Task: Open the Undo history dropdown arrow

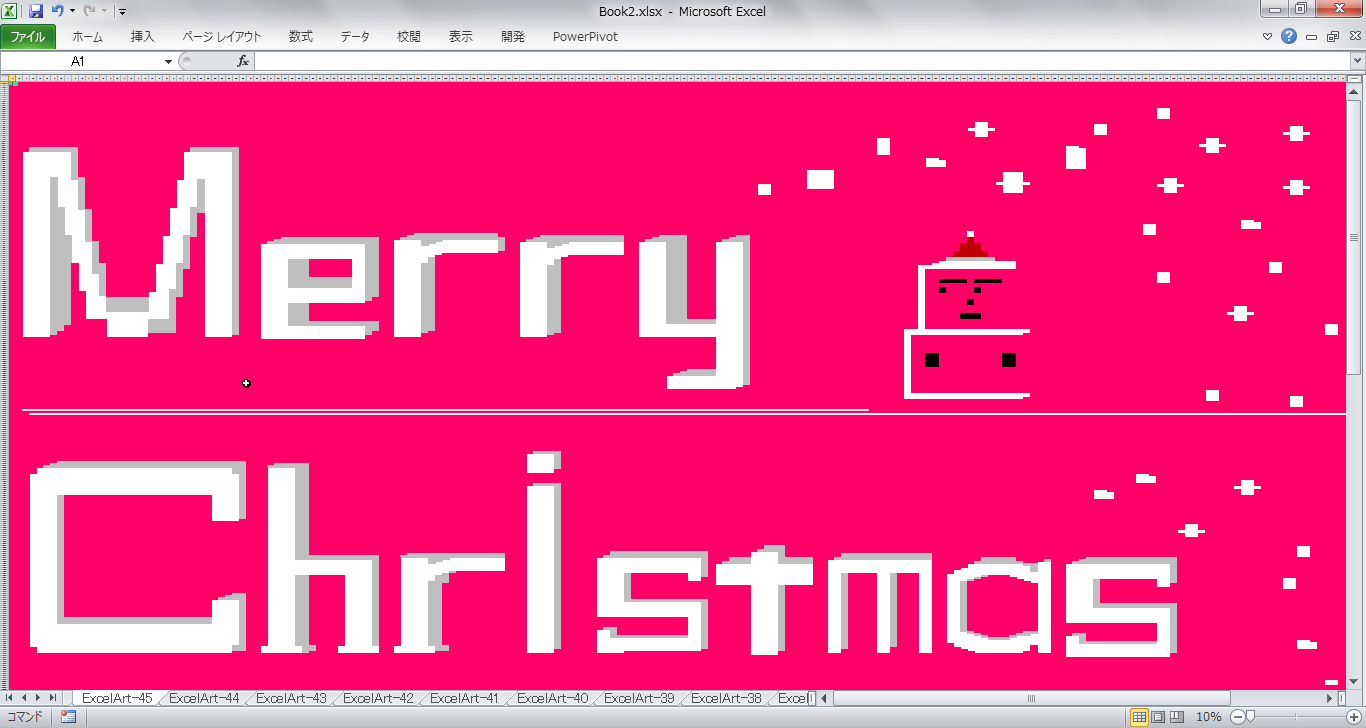Action: click(x=72, y=11)
